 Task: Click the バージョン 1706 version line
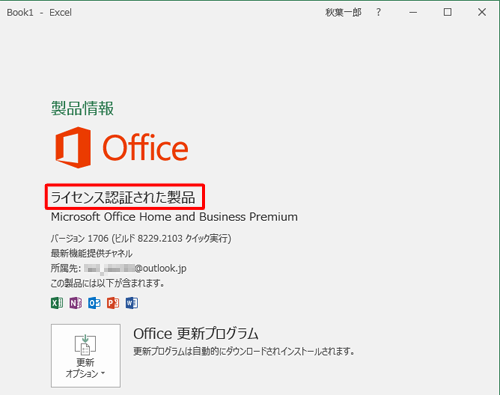pos(141,239)
